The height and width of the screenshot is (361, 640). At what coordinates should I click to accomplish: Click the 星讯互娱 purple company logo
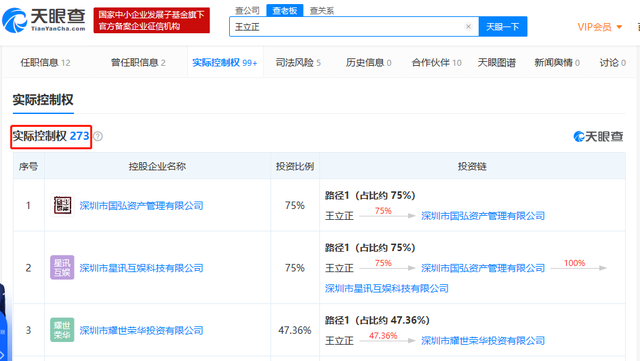(x=62, y=267)
